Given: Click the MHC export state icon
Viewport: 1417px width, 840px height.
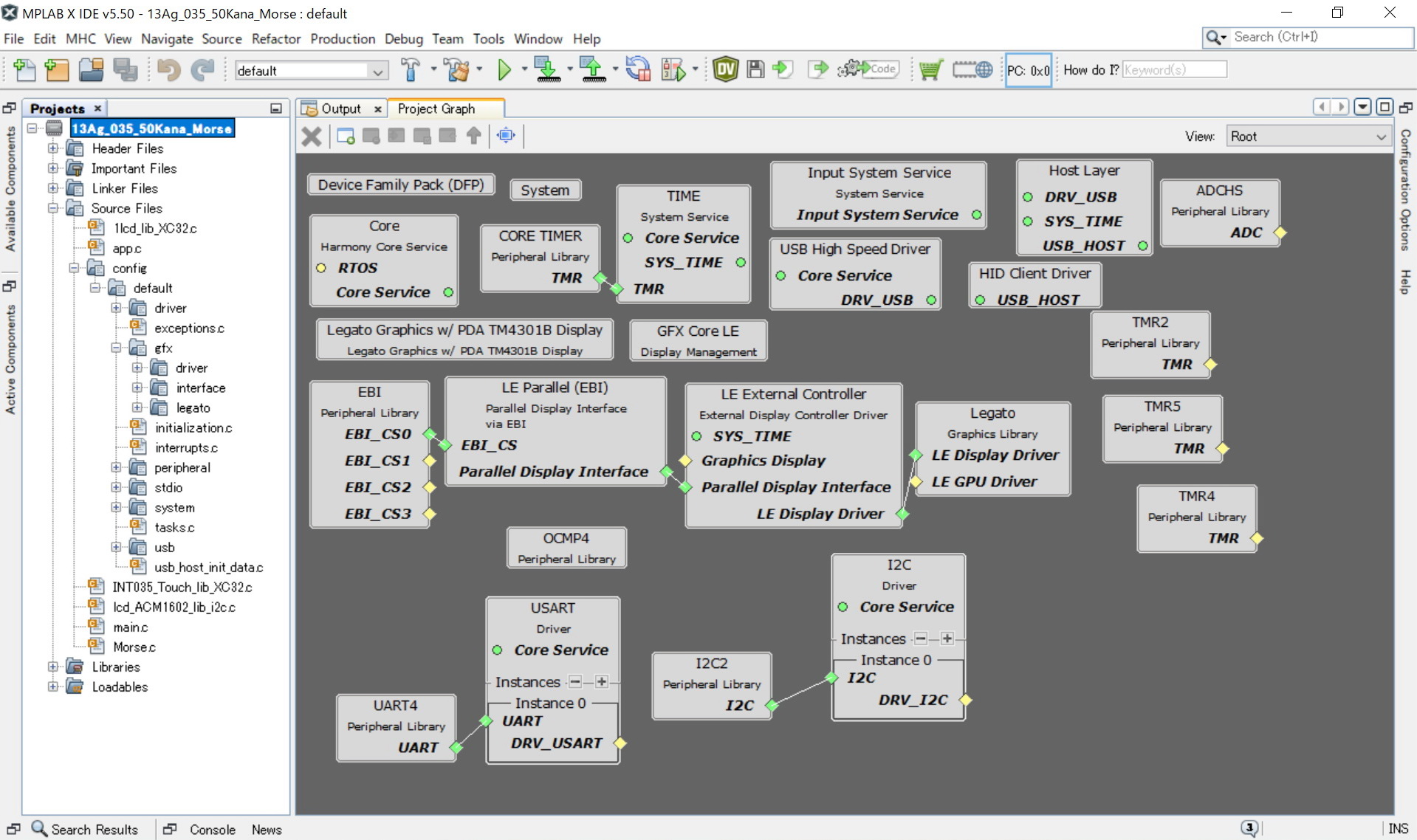Looking at the screenshot, I should (817, 69).
